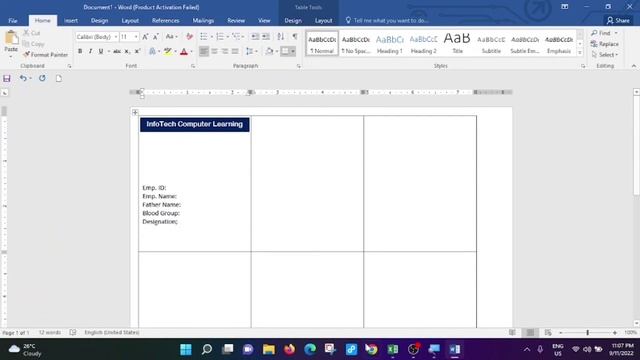Click the Sort icon

coord(280,37)
